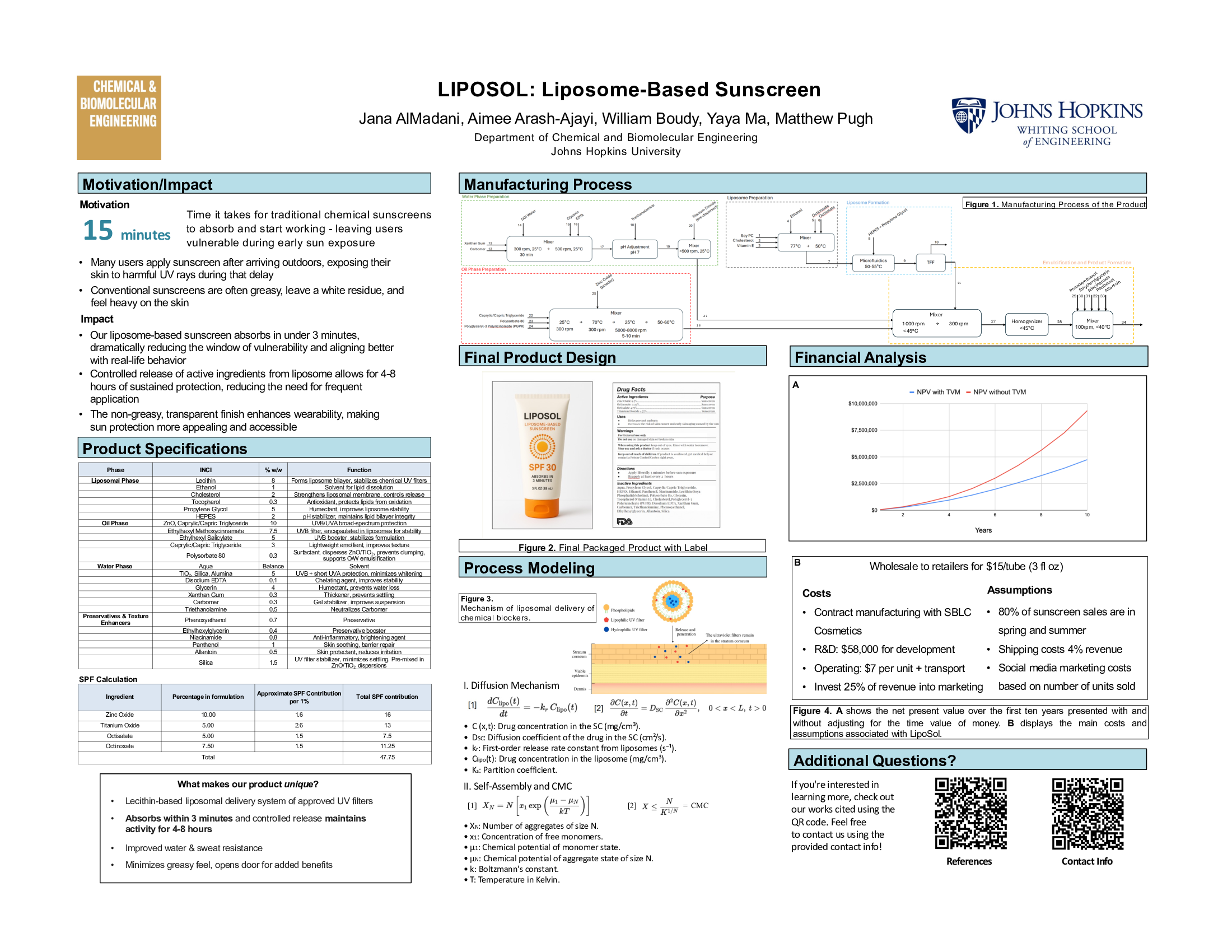Click the red NPV without TVM legend marker
The width and height of the screenshot is (1232, 952).
coord(968,392)
